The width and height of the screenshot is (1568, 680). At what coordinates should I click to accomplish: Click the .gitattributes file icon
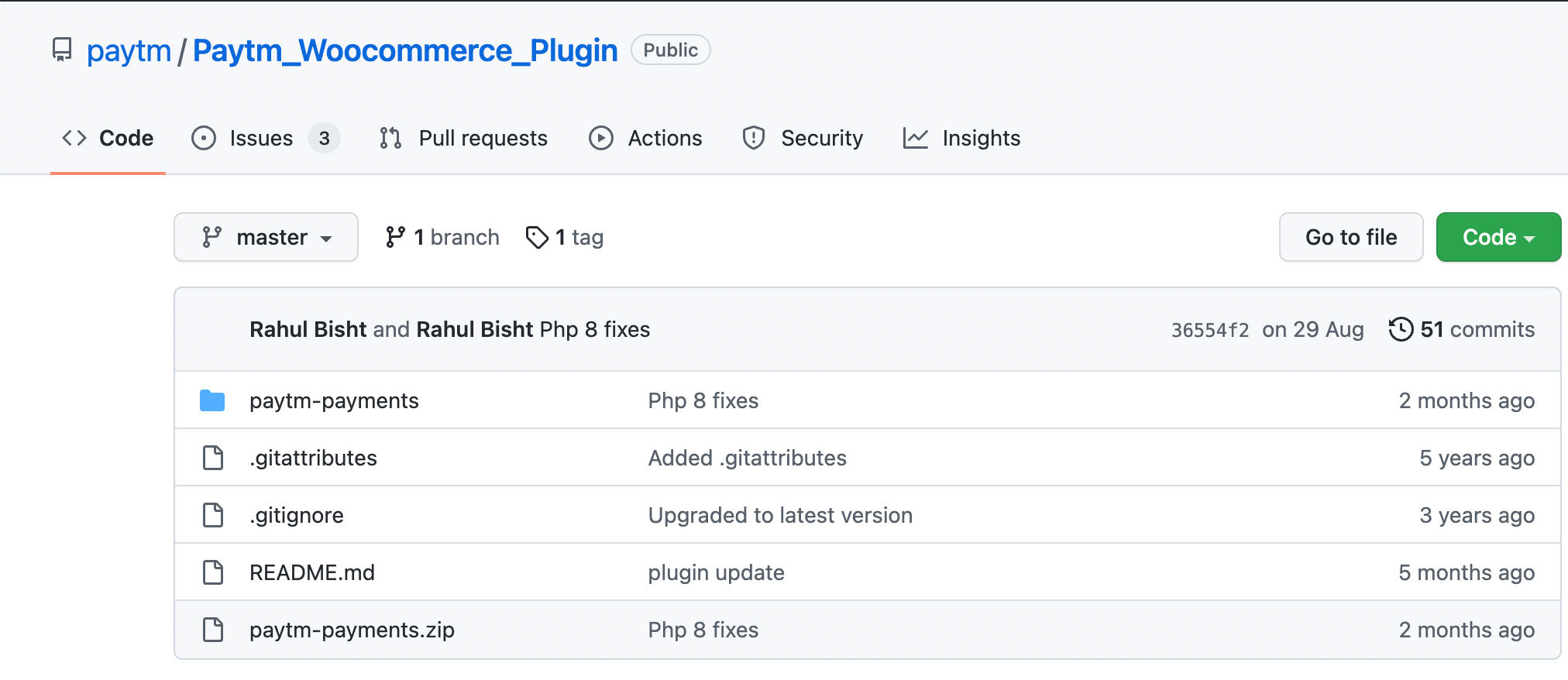213,458
